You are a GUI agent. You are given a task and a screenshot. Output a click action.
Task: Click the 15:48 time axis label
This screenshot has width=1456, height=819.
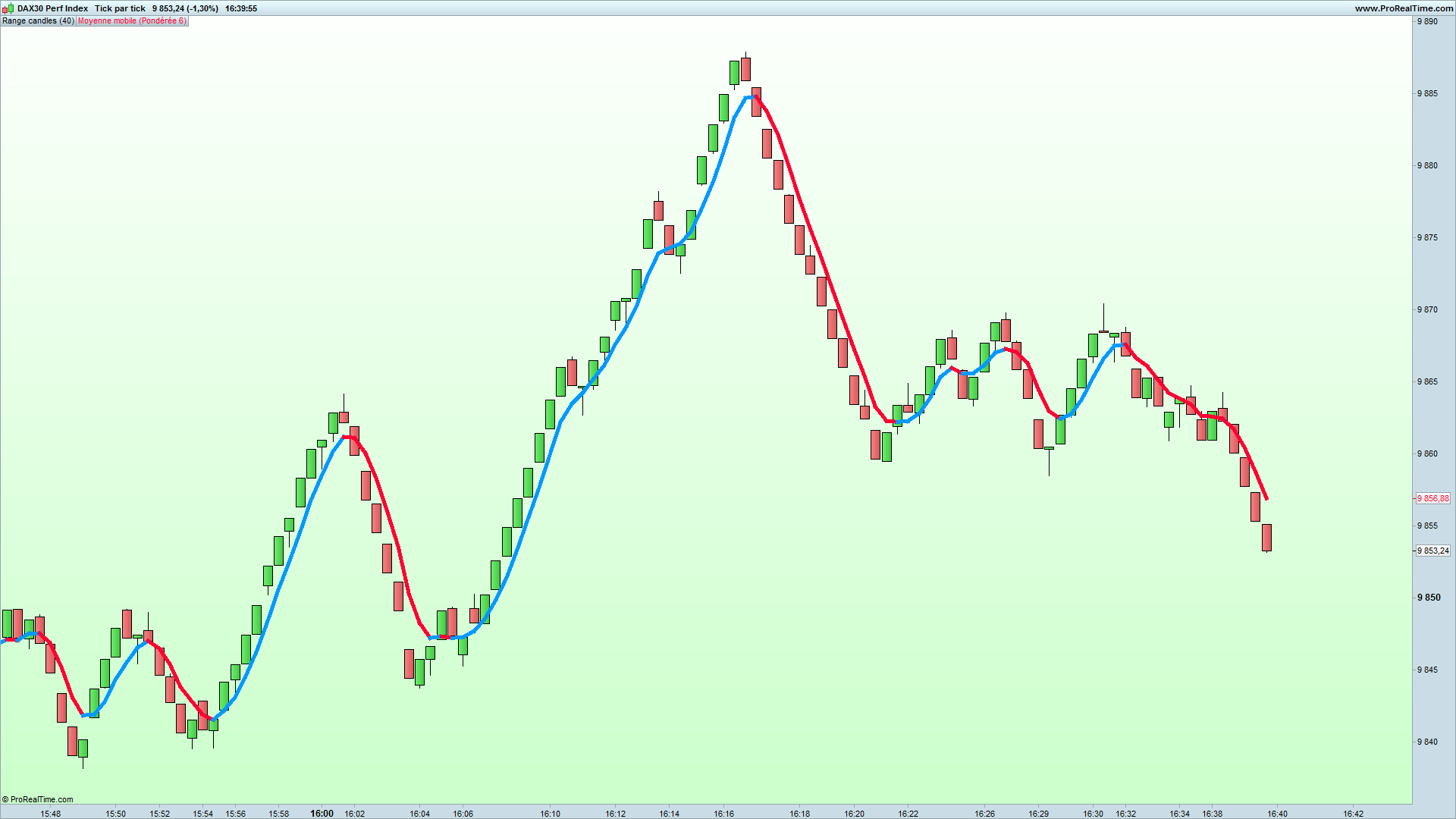(x=51, y=814)
